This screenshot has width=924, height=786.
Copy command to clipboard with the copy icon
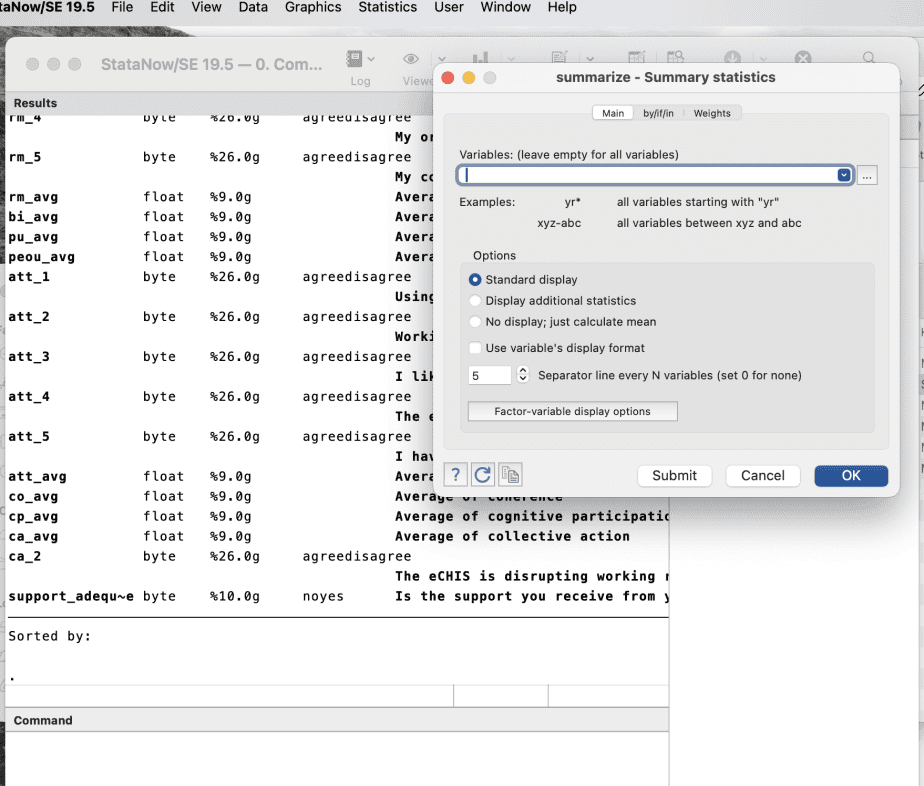510,475
